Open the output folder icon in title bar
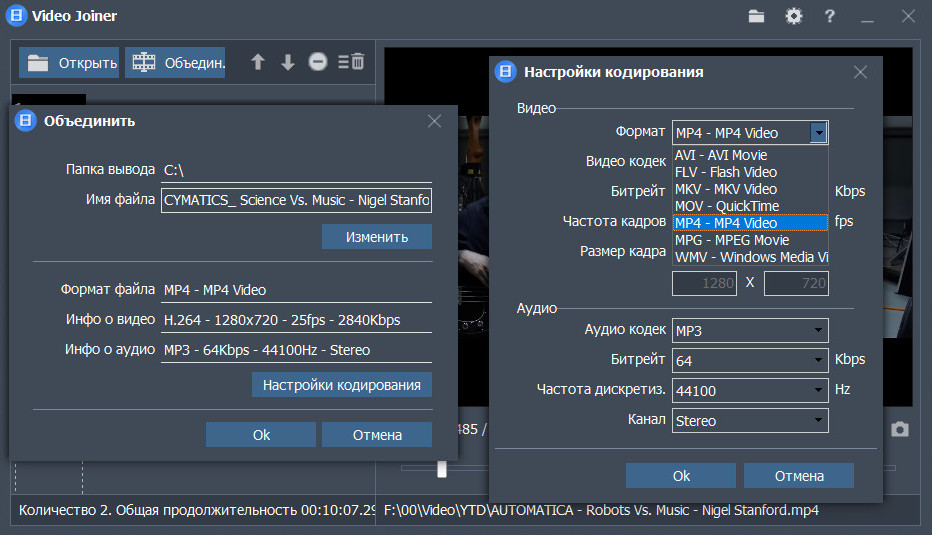 (757, 16)
